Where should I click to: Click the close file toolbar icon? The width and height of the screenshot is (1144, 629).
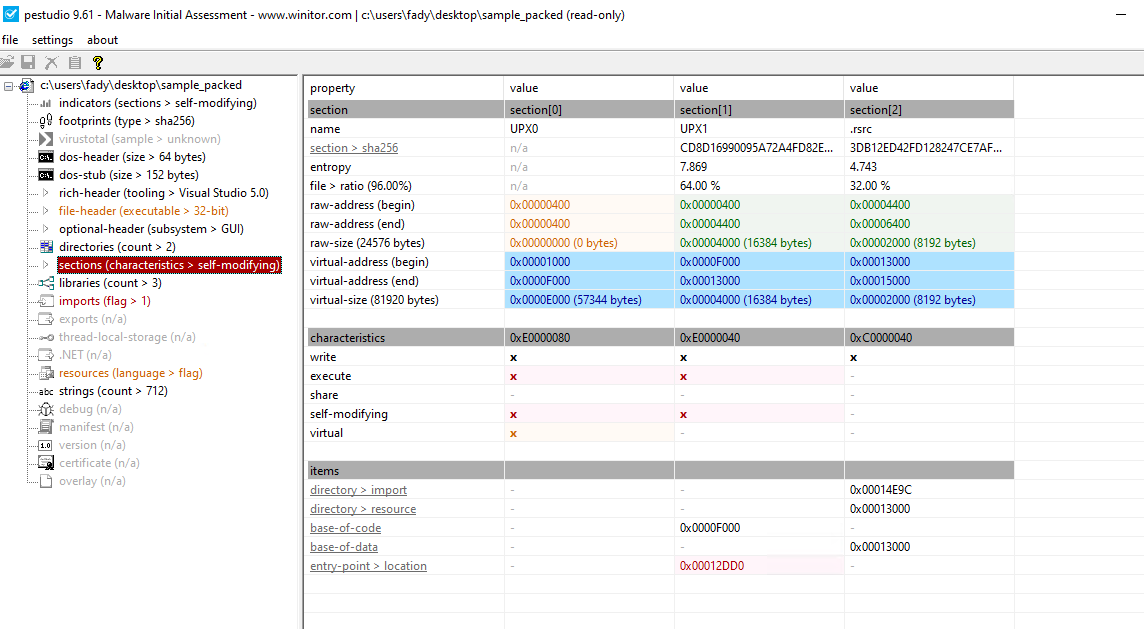click(x=51, y=63)
